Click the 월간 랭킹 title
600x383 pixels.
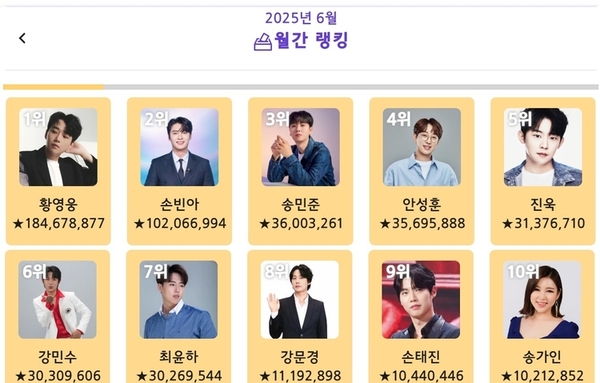[311, 41]
